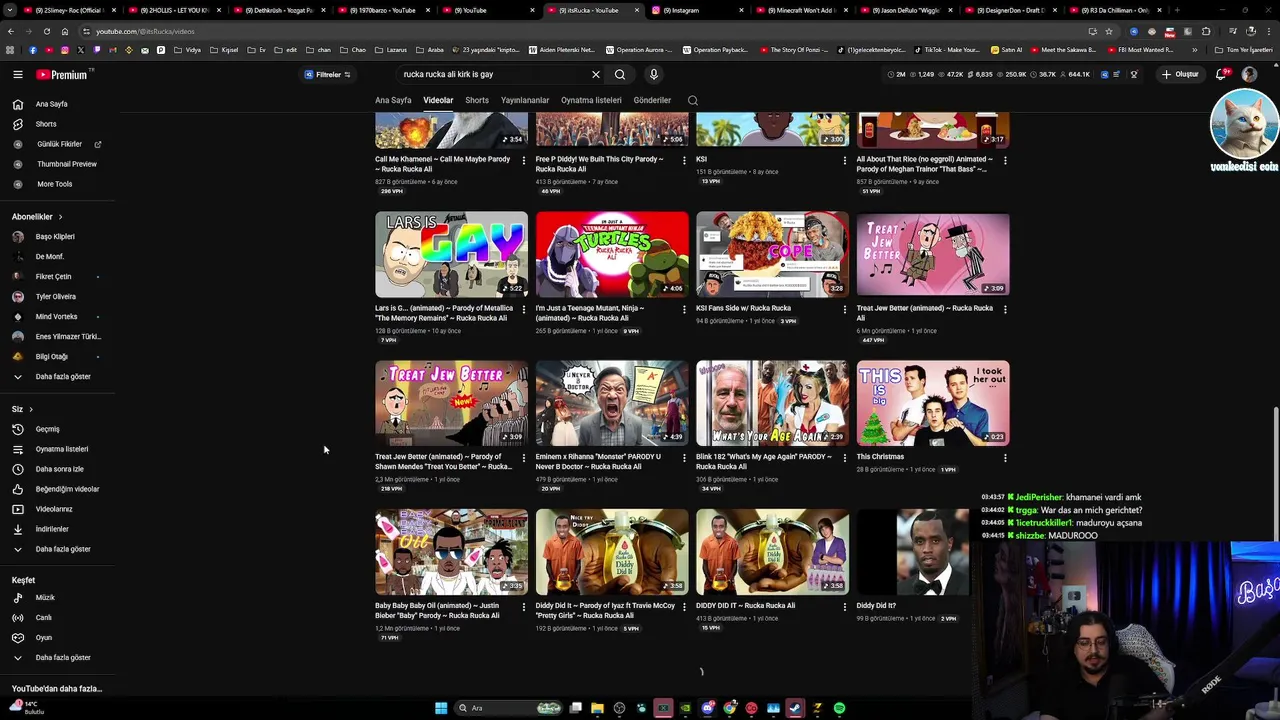Open the Filtreler filter dropdown
The image size is (1280, 720).
[328, 75]
